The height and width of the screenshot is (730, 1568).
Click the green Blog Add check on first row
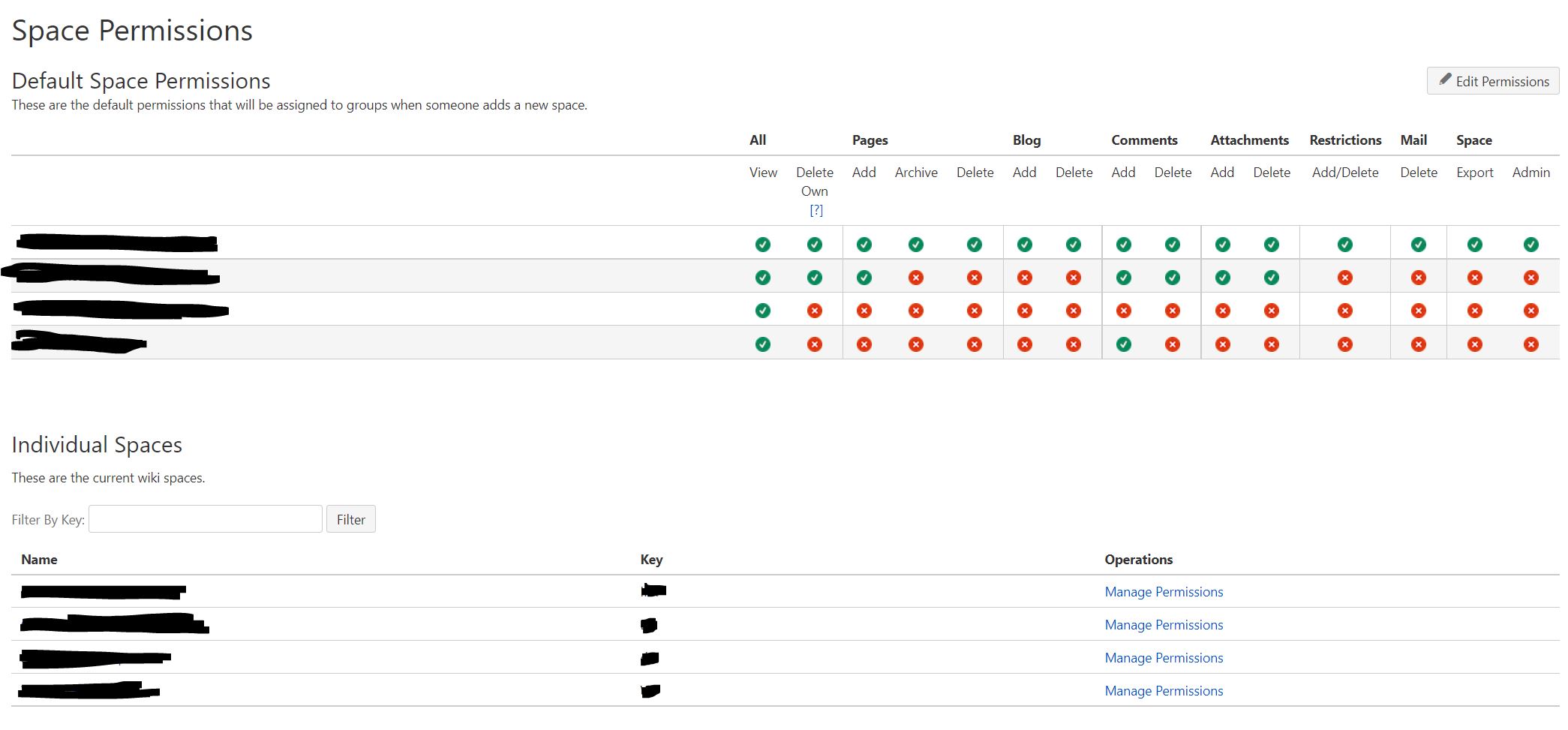click(x=1024, y=243)
